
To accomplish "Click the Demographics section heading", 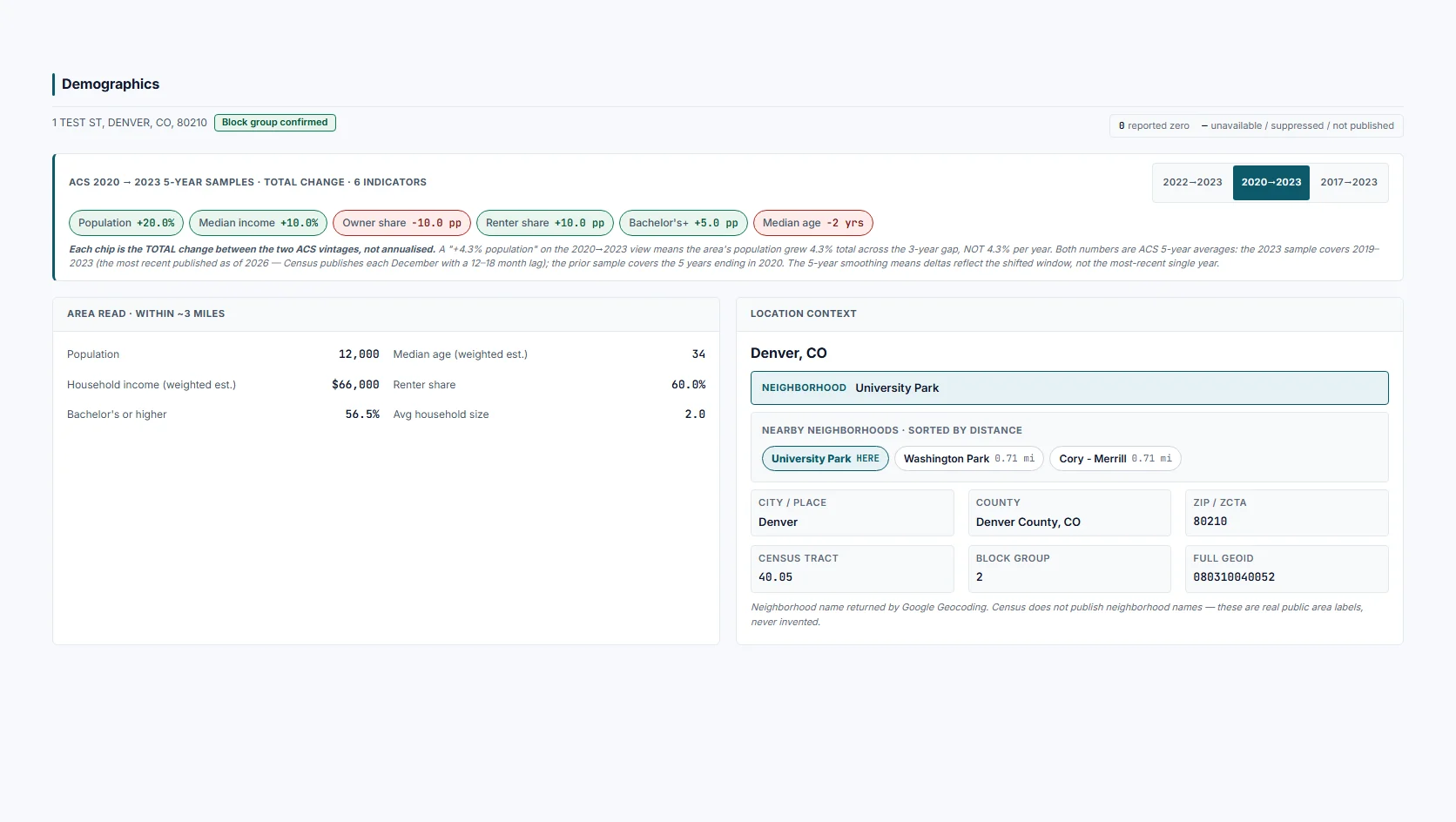I will tap(111, 84).
